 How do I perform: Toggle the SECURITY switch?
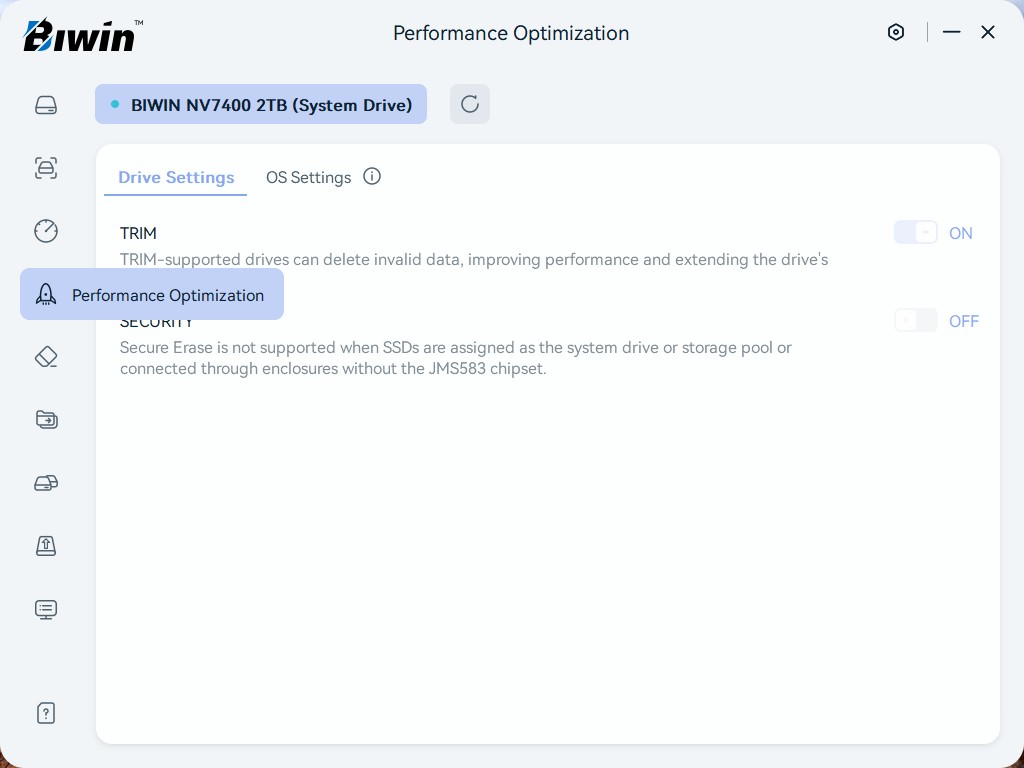(x=915, y=321)
